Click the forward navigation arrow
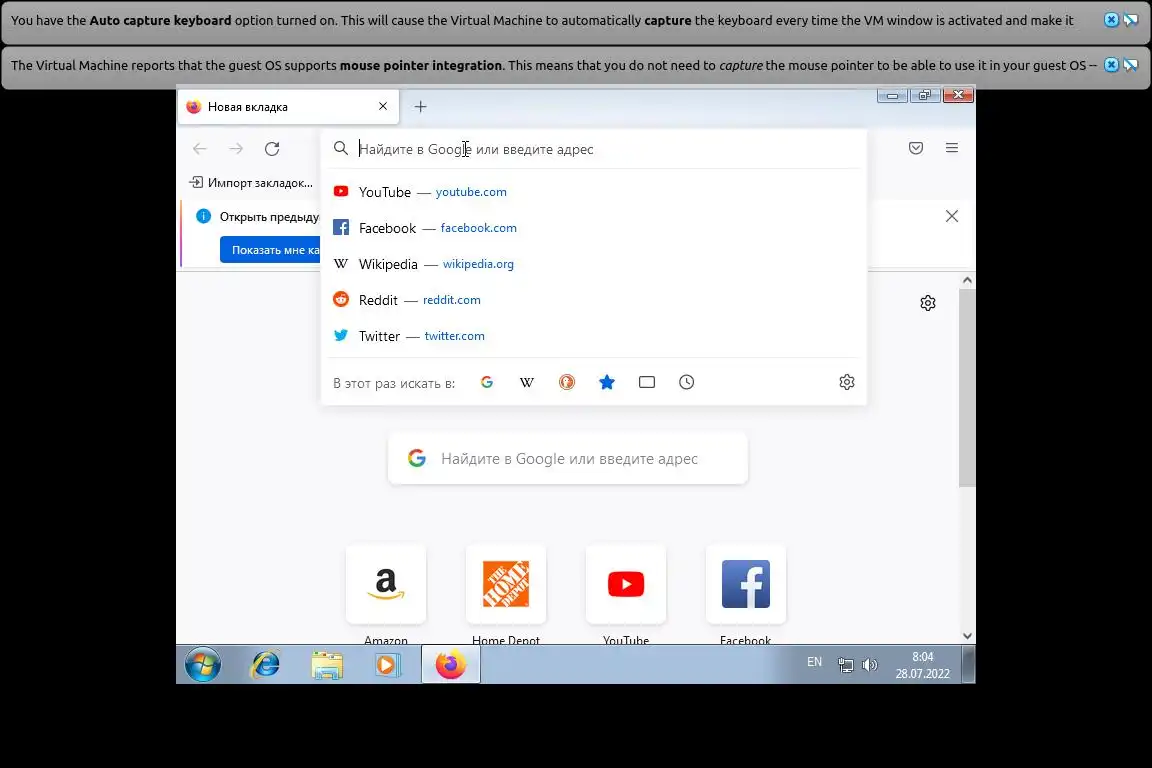1152x768 pixels. coord(236,148)
